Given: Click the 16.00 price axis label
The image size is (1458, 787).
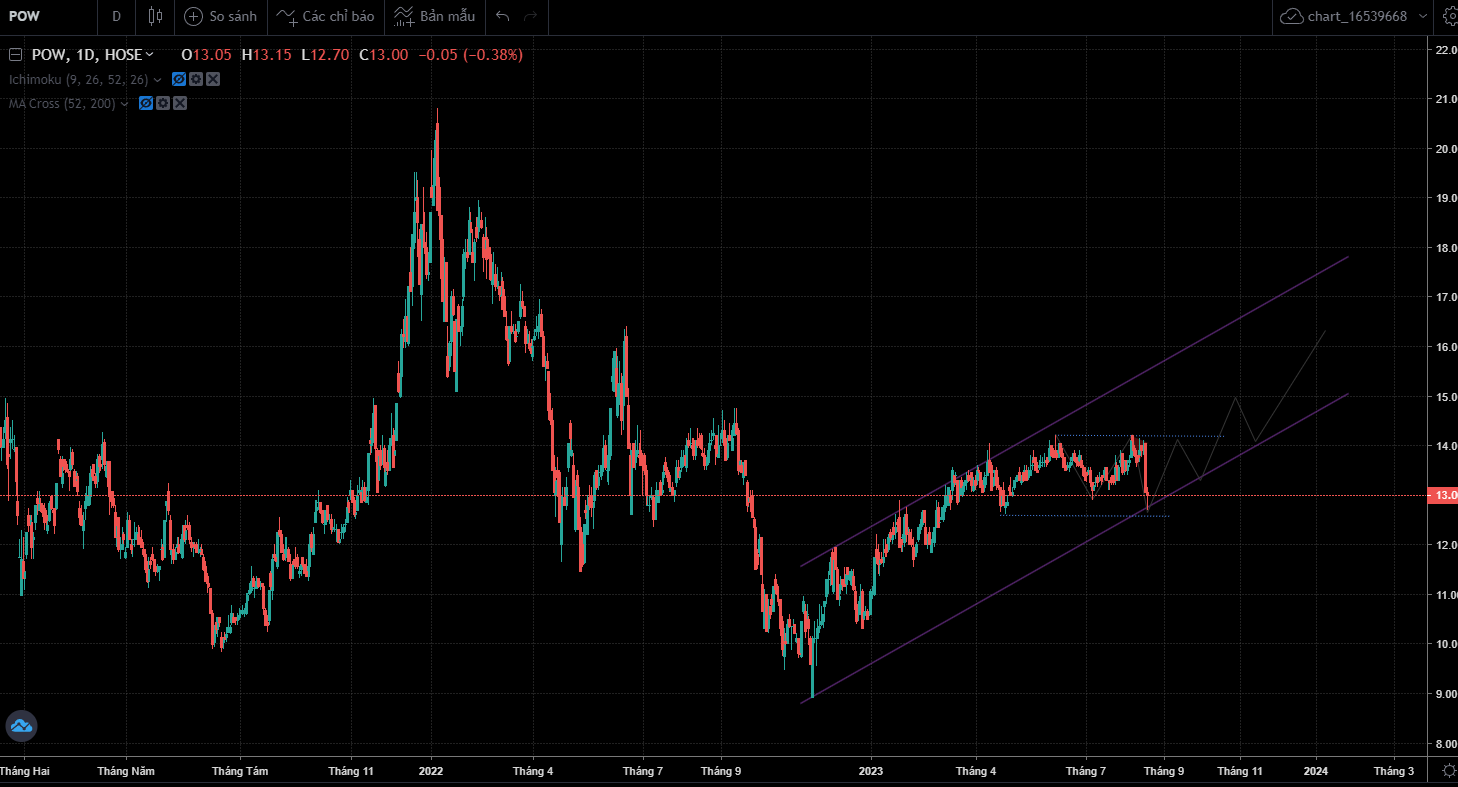Looking at the screenshot, I should [x=1445, y=347].
